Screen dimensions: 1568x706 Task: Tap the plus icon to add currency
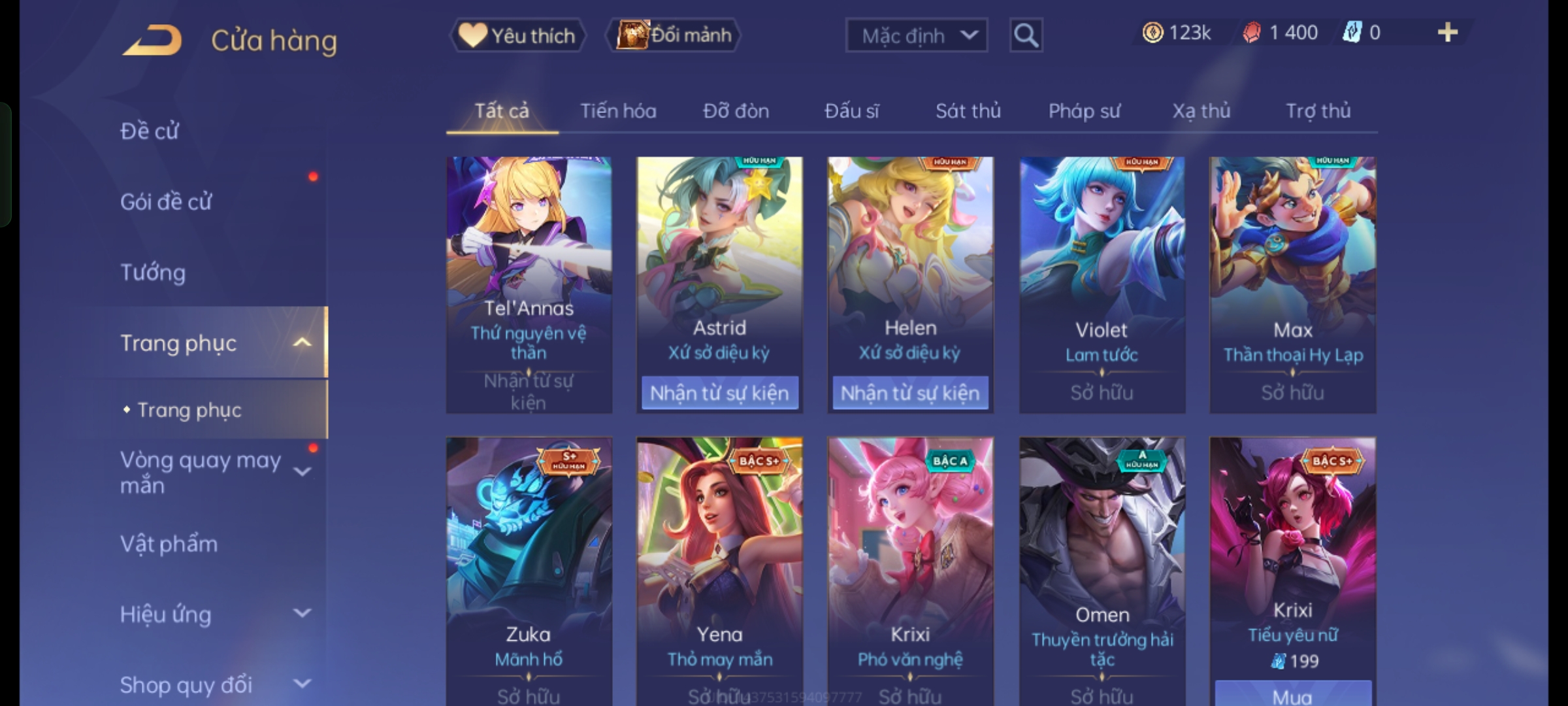coord(1448,32)
